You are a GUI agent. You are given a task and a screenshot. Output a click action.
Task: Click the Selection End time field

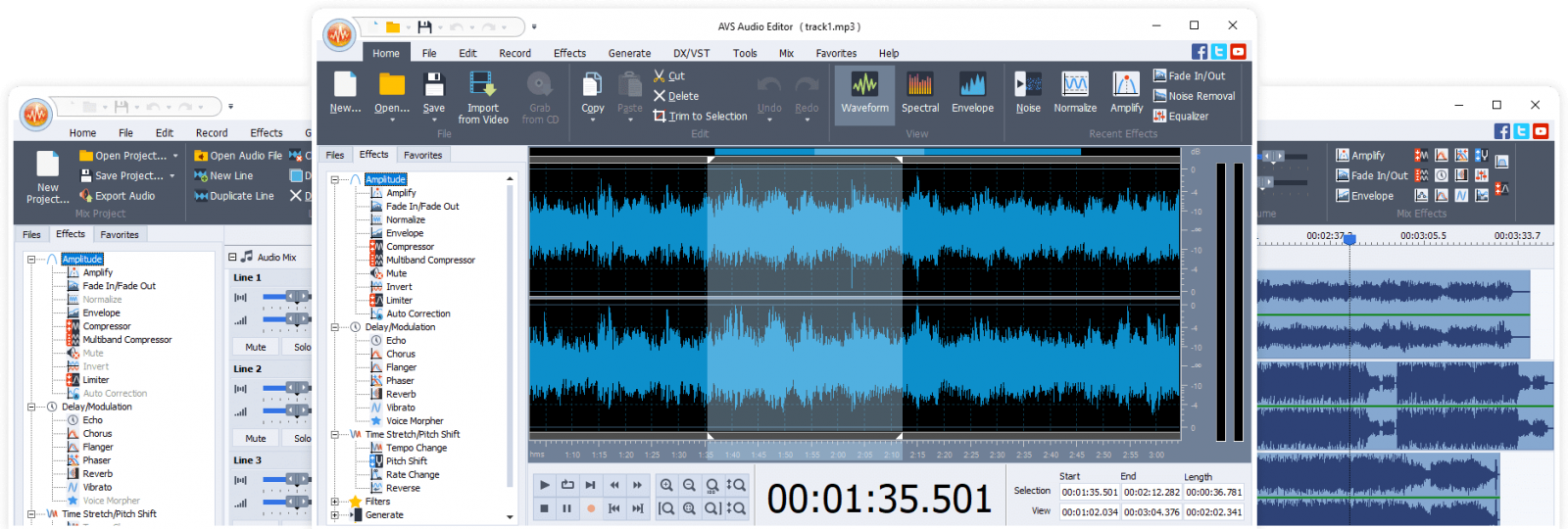point(1151,493)
